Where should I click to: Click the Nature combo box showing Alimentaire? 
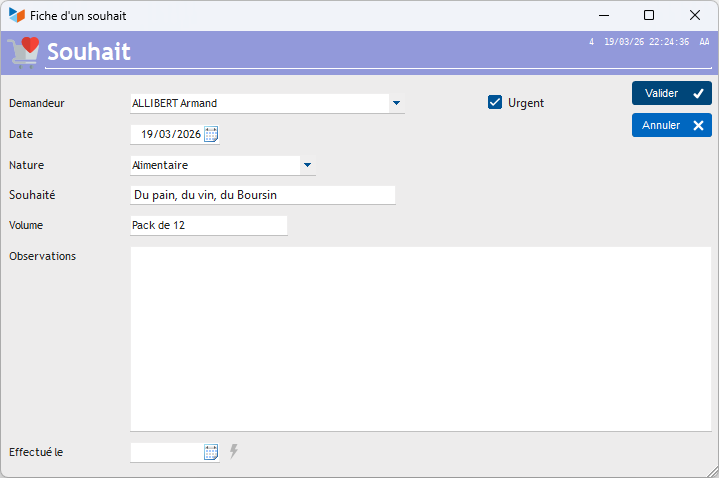214,165
